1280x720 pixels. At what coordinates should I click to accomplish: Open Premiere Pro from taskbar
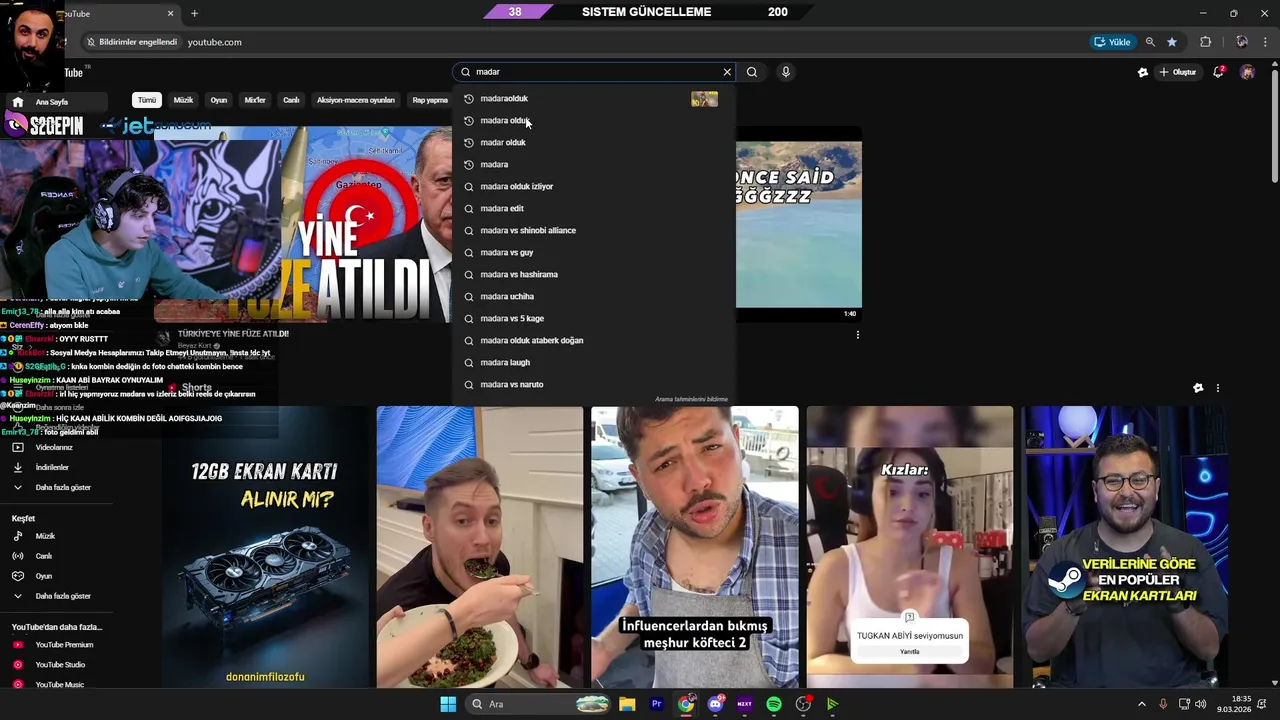click(x=657, y=704)
